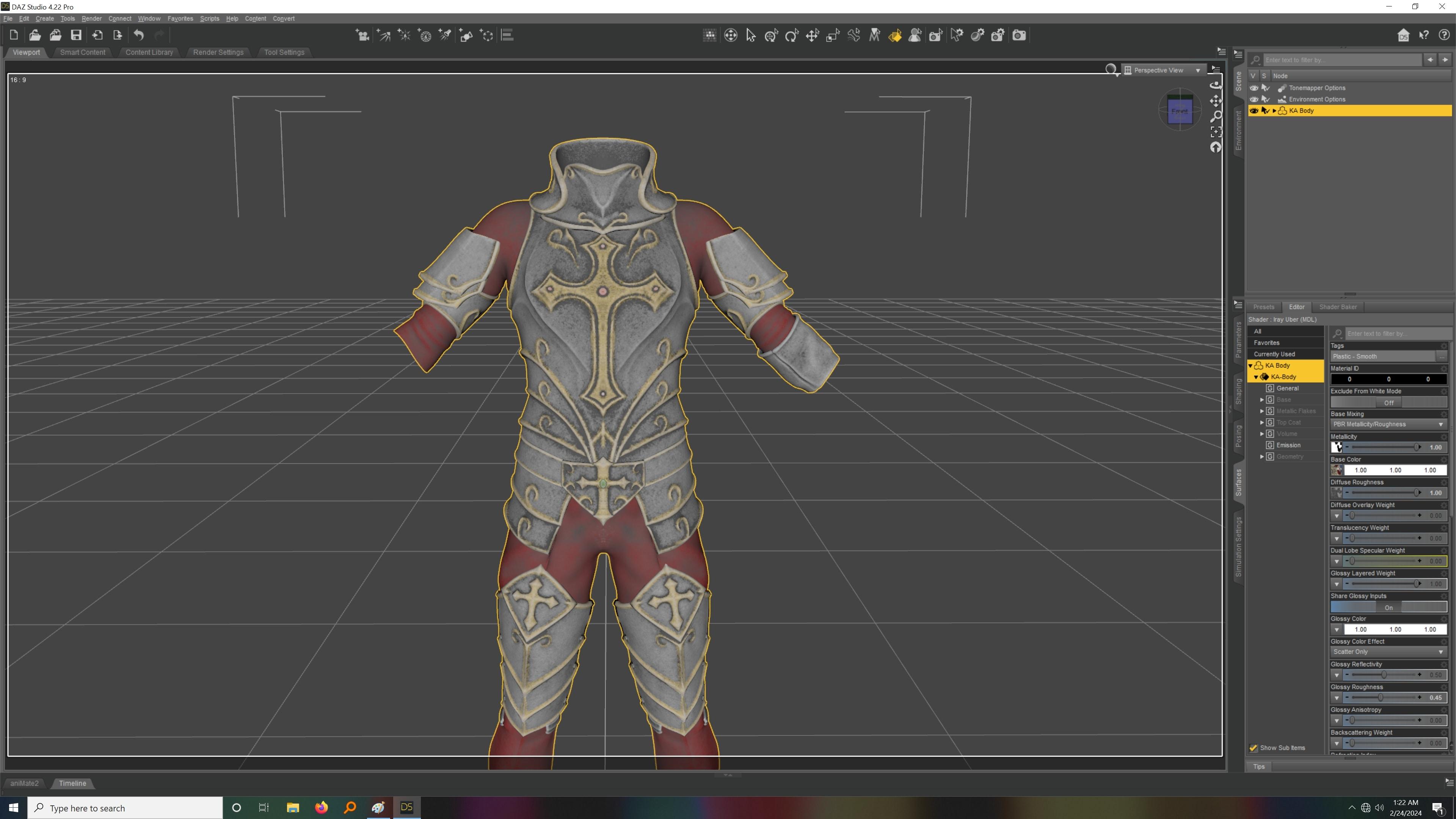
Task: Click the Create New Spotlight icon
Action: coord(445,36)
